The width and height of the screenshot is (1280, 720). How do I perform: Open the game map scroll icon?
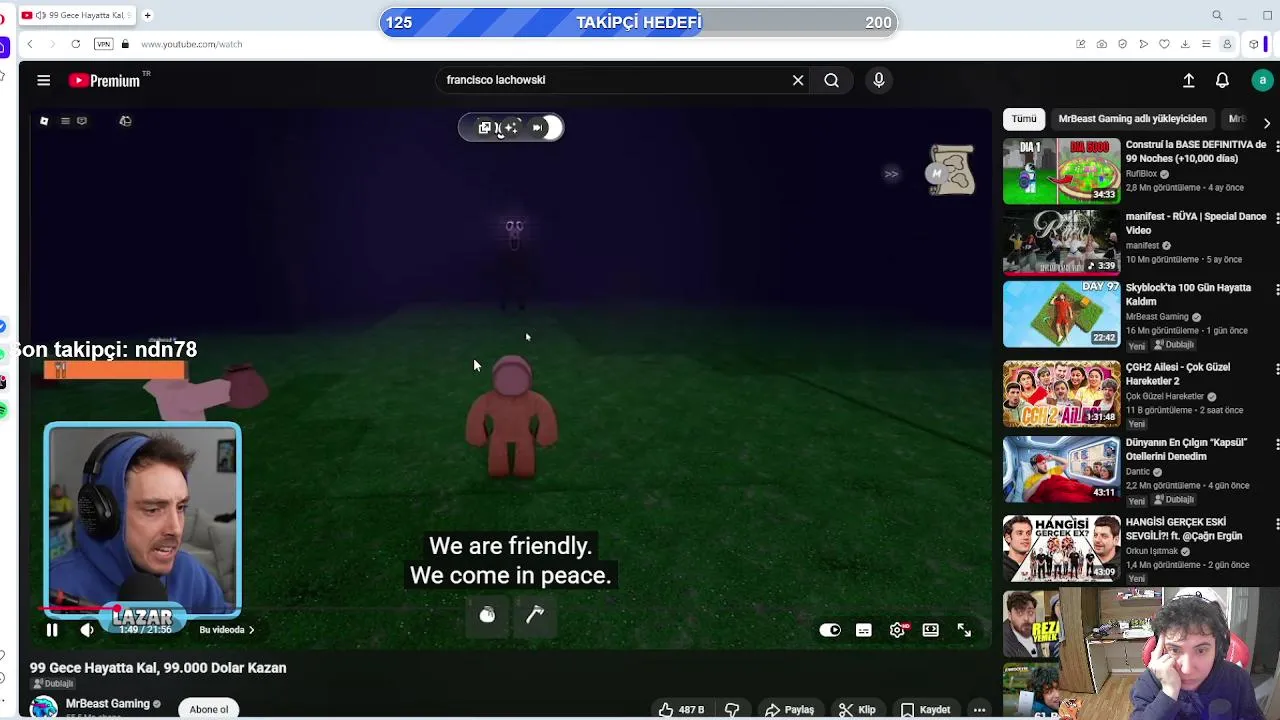950,169
